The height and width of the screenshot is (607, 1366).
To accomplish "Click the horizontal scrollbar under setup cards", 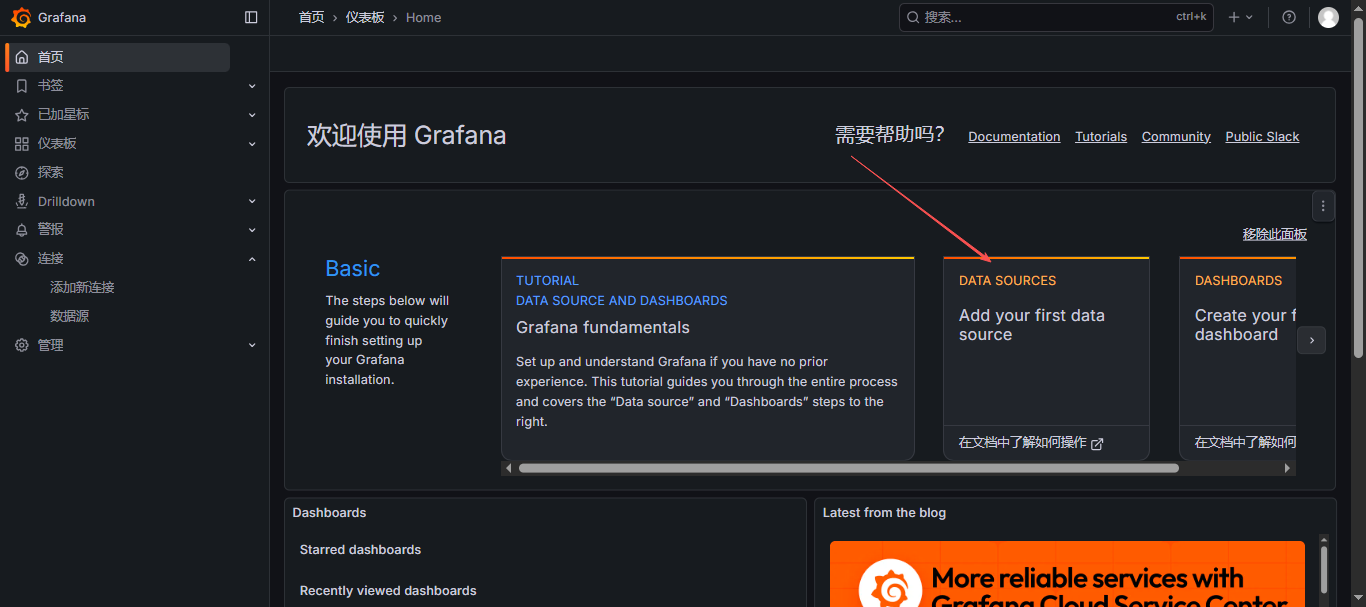I will 848,468.
